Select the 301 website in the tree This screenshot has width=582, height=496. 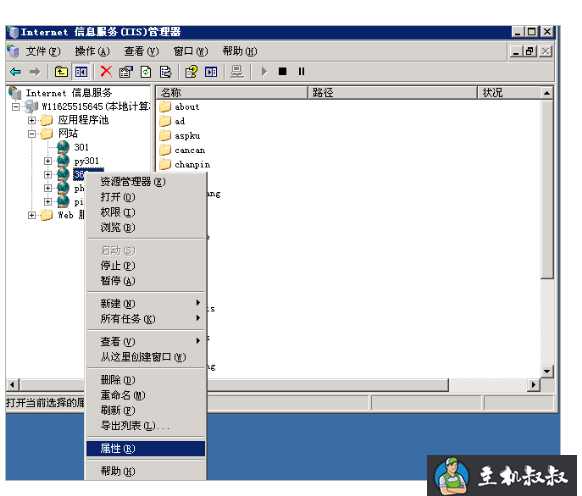[81, 147]
